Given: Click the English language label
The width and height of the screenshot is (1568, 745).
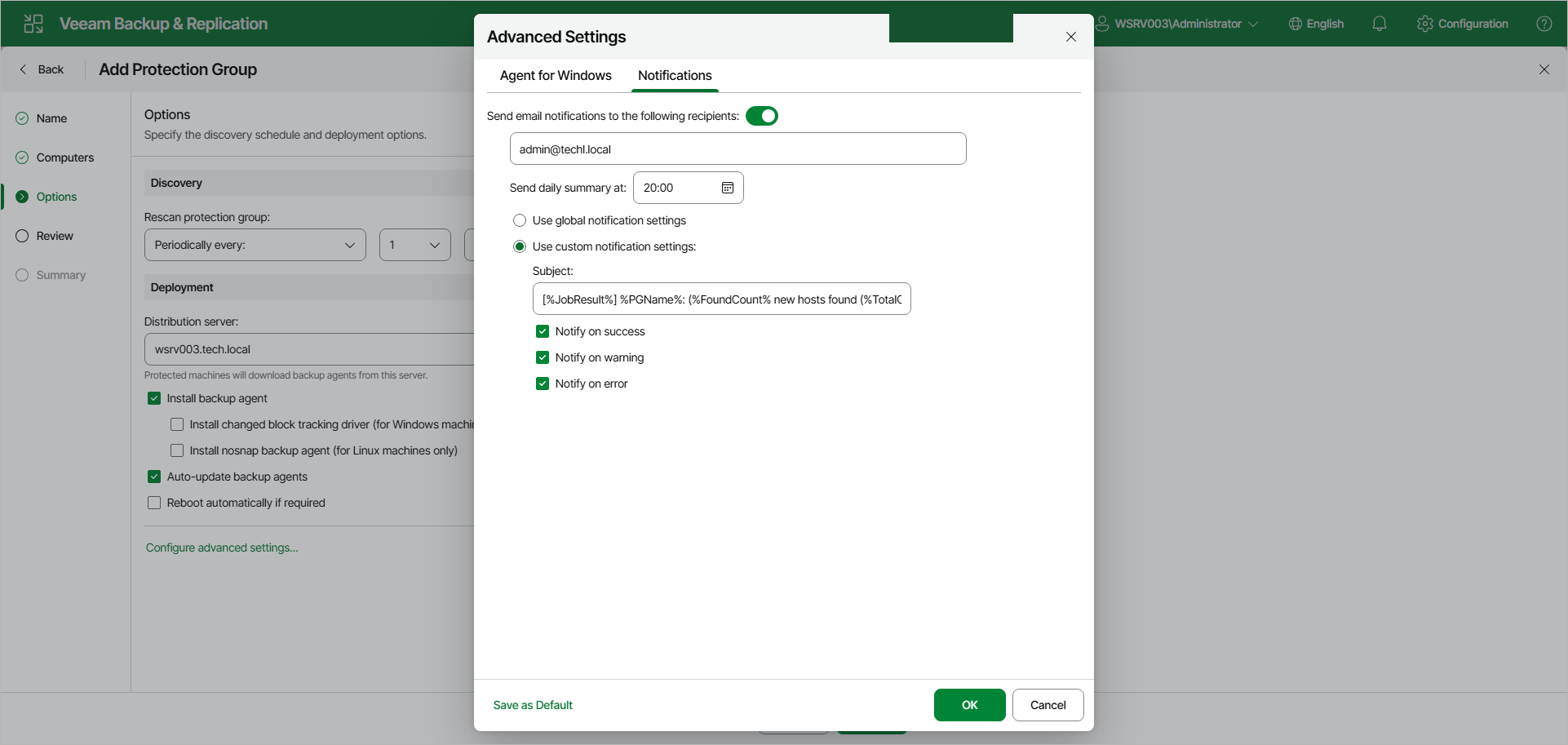Looking at the screenshot, I should pyautogui.click(x=1325, y=24).
